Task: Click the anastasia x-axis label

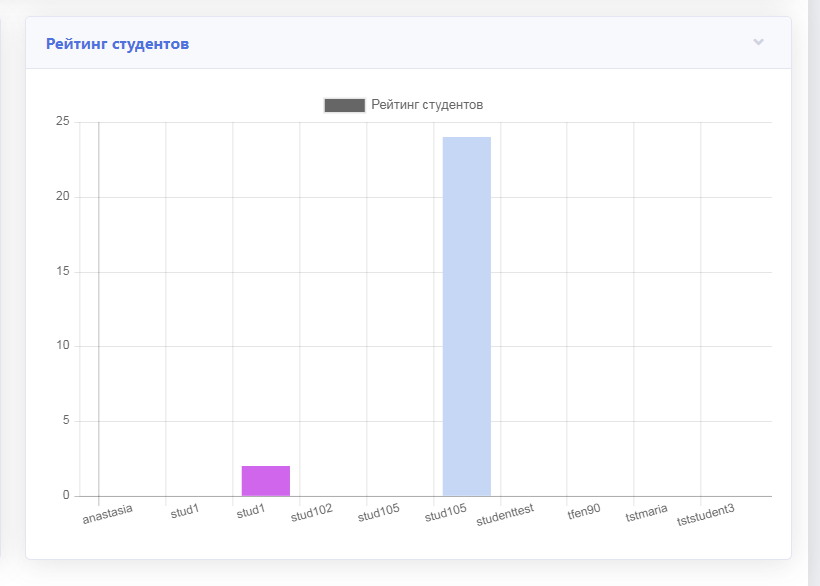Action: click(107, 514)
